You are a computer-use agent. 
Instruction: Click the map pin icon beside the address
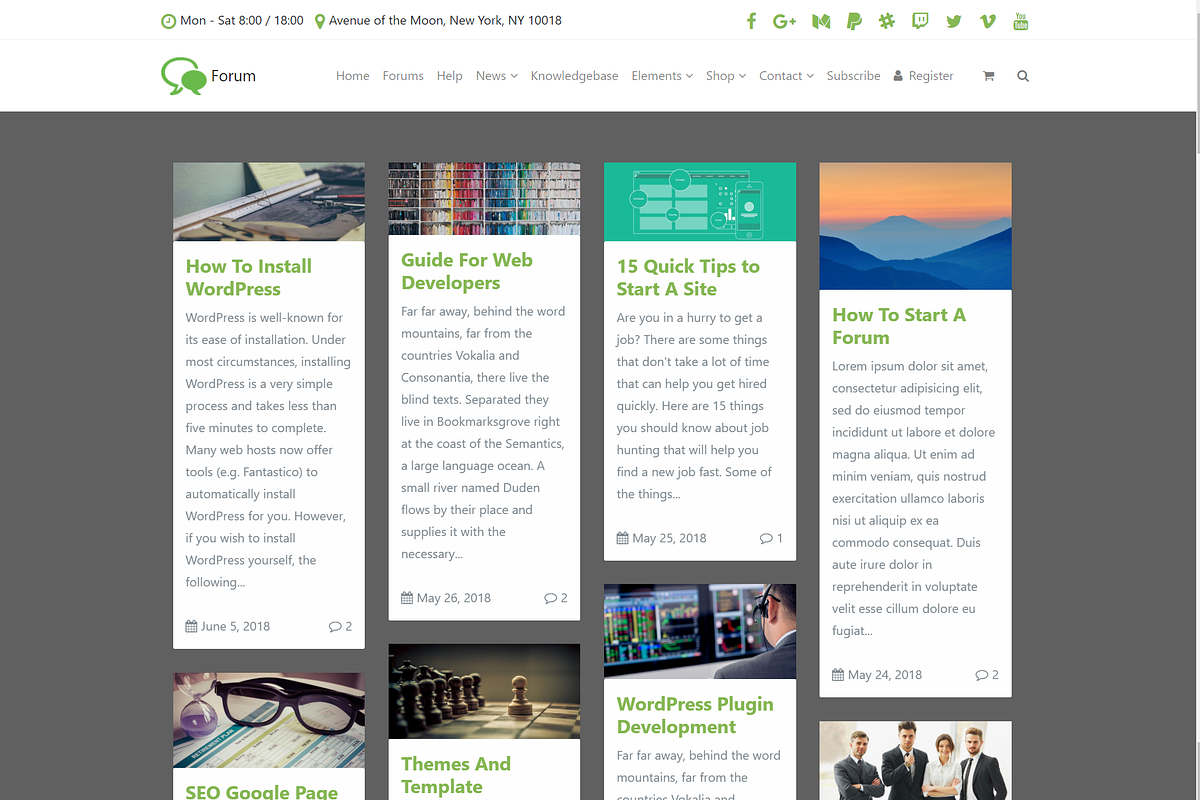pos(319,20)
